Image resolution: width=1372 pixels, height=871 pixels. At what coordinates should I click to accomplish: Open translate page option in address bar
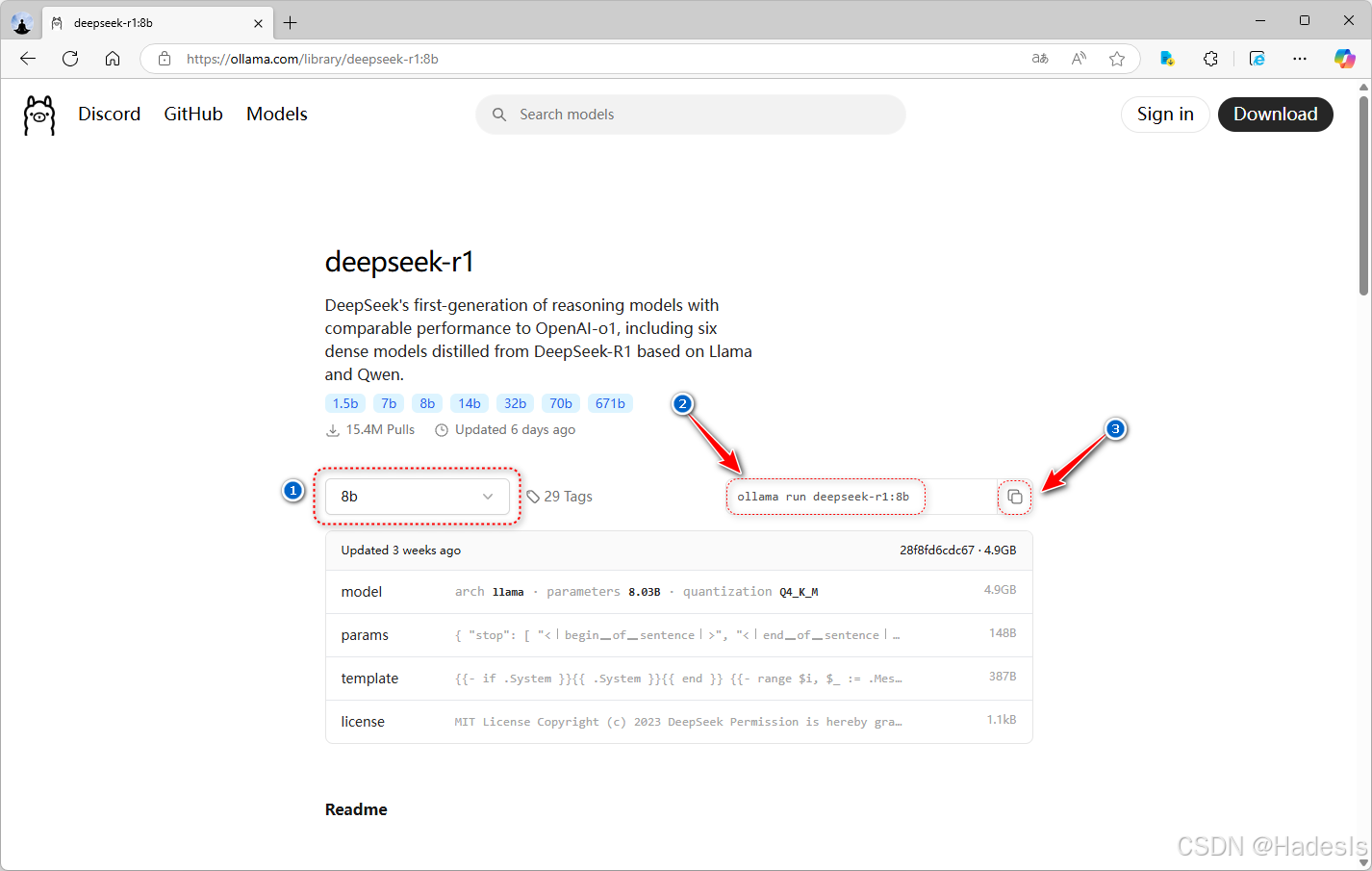tap(1040, 59)
